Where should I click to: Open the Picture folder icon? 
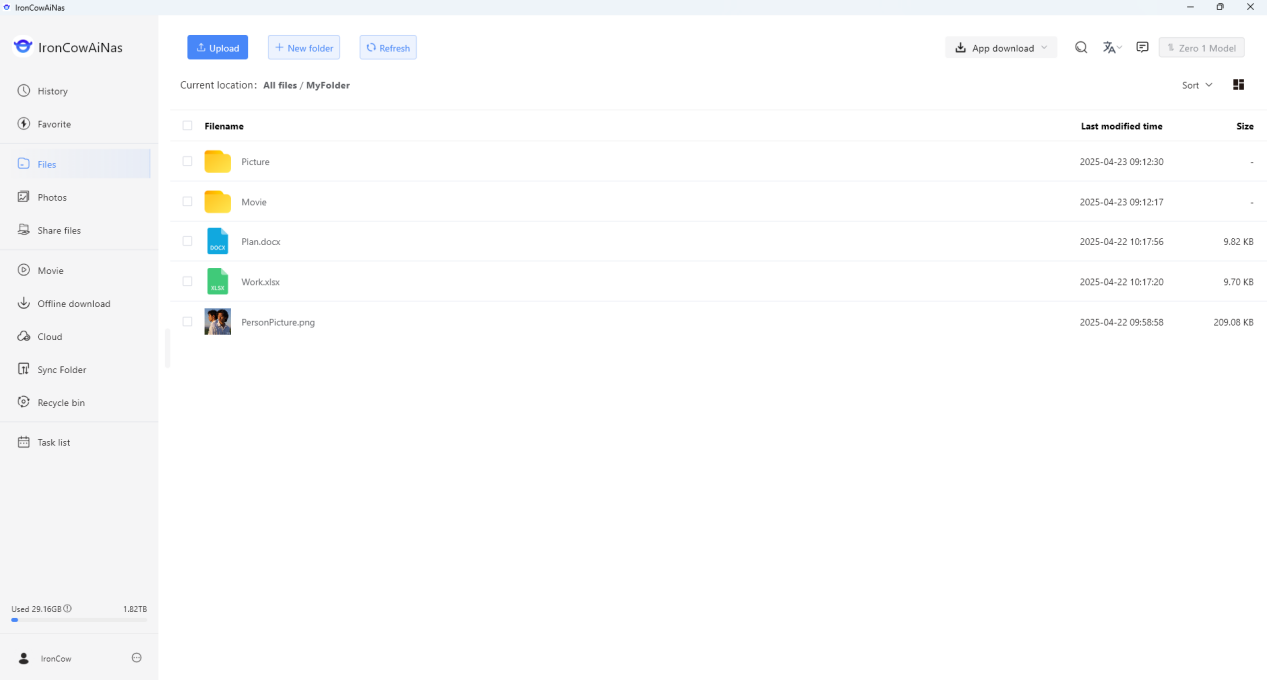tap(217, 162)
